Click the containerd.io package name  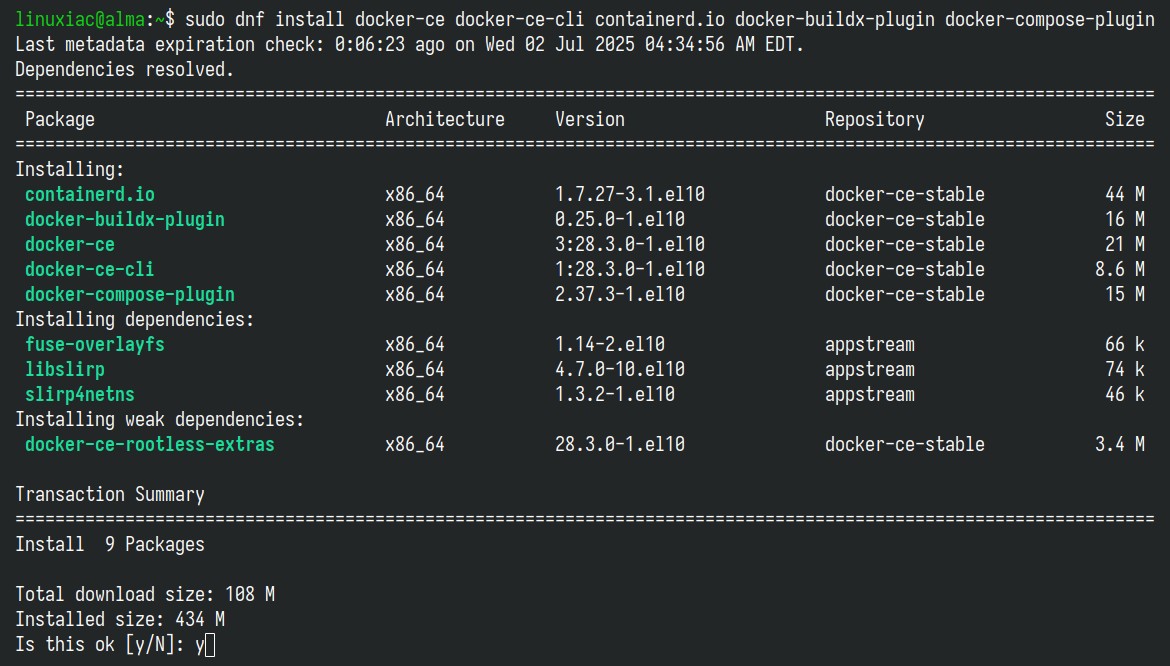(90, 195)
